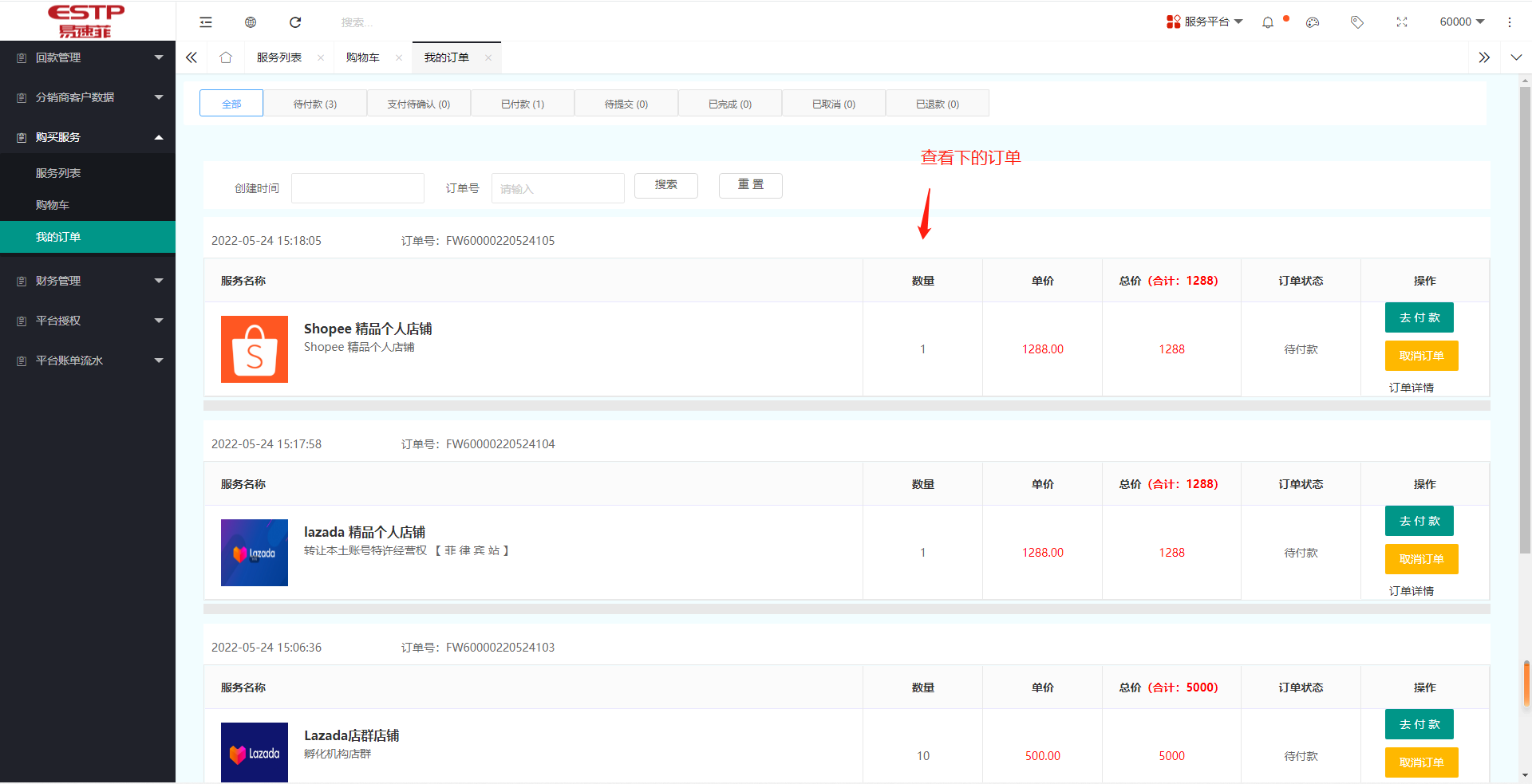Close the 购物车 tab
The image size is (1532, 784).
[399, 57]
